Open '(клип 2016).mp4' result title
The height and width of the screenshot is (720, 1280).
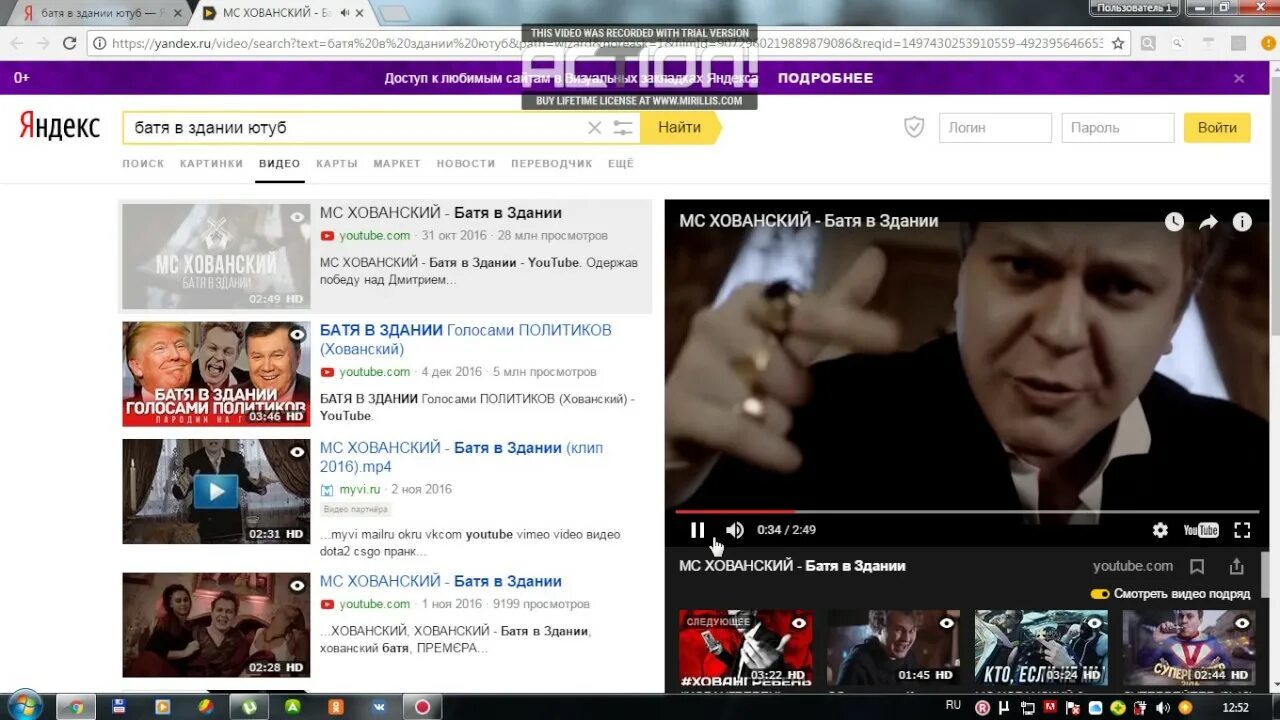(x=461, y=457)
